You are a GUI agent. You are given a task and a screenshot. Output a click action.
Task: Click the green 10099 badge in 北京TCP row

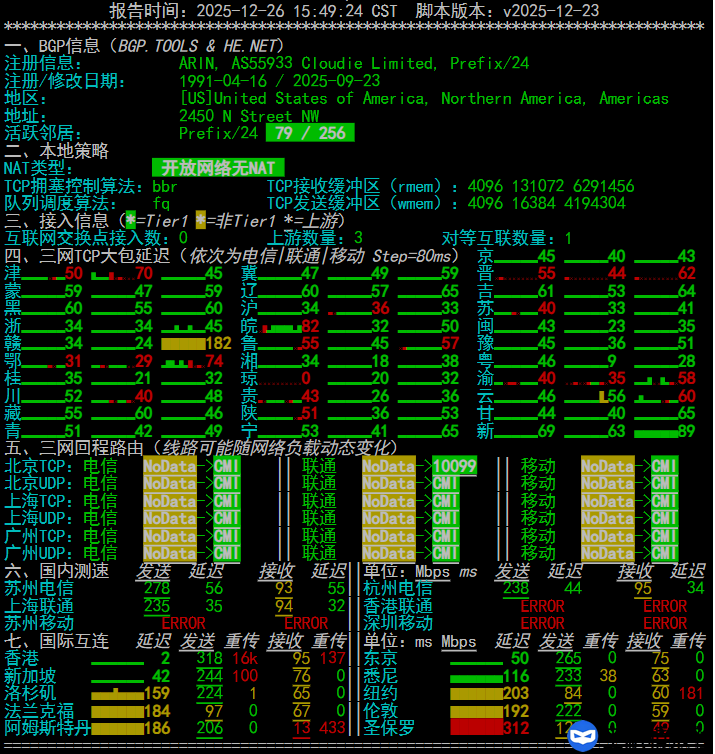click(x=454, y=466)
